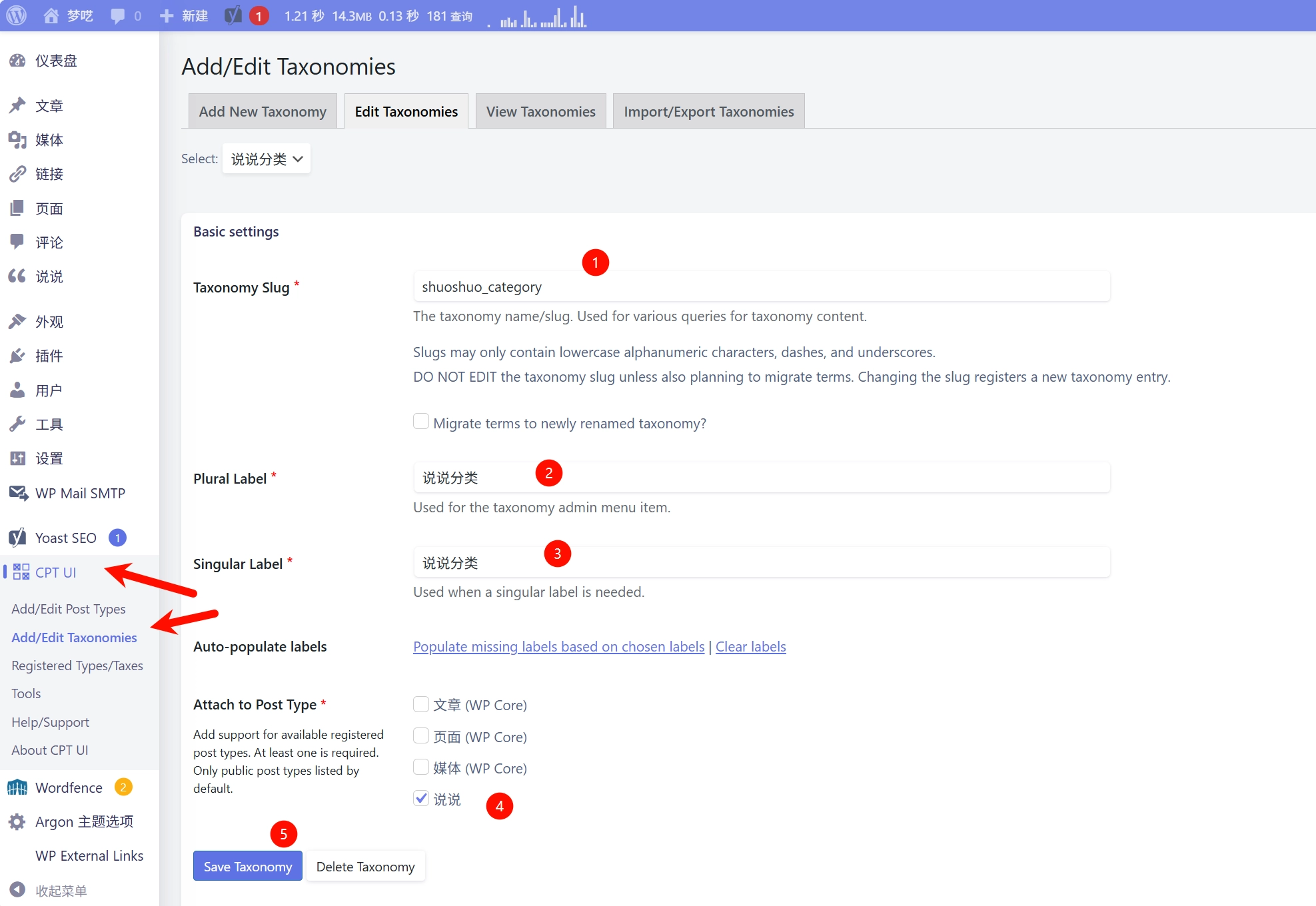Open 设置 settings icon in sidebar

17,458
